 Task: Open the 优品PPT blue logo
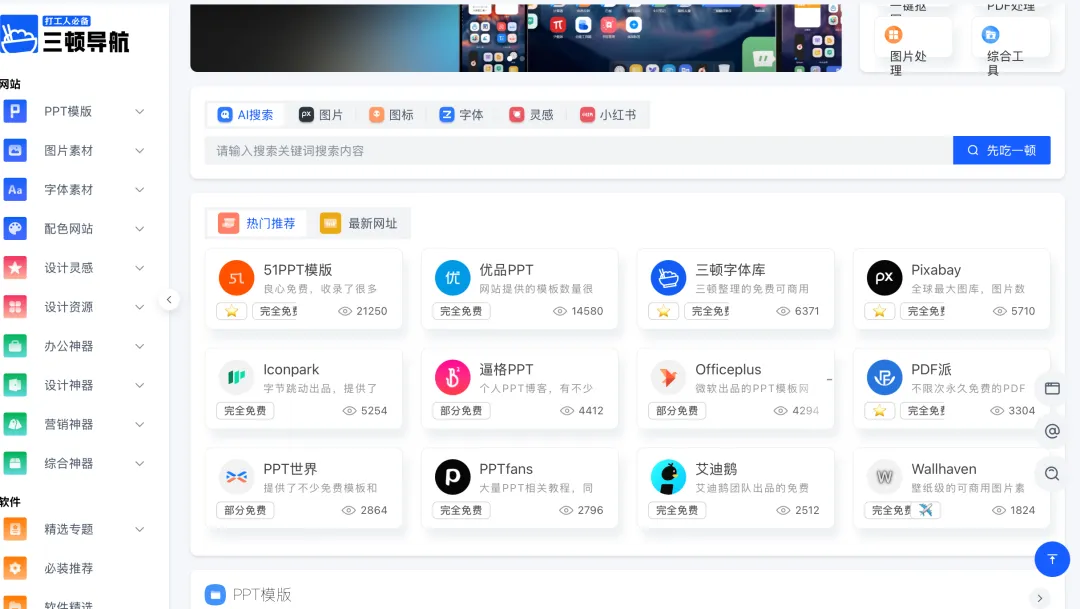click(x=453, y=278)
